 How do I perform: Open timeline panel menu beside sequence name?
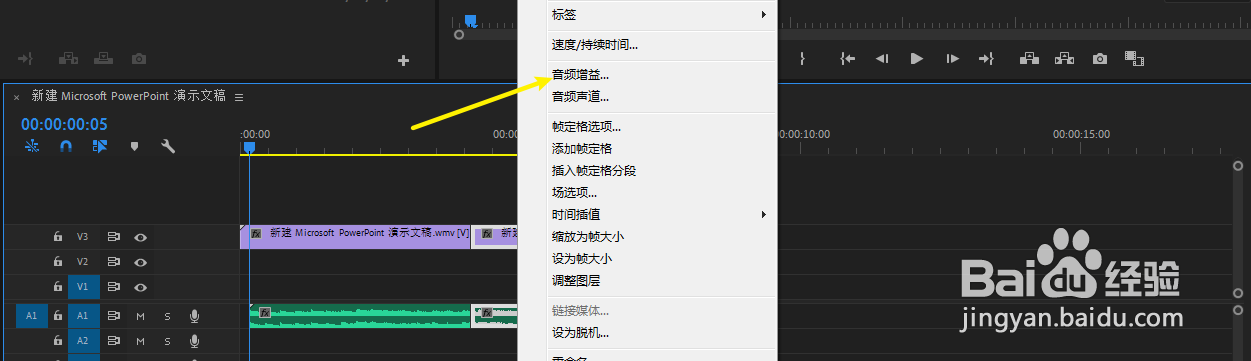pyautogui.click(x=239, y=97)
